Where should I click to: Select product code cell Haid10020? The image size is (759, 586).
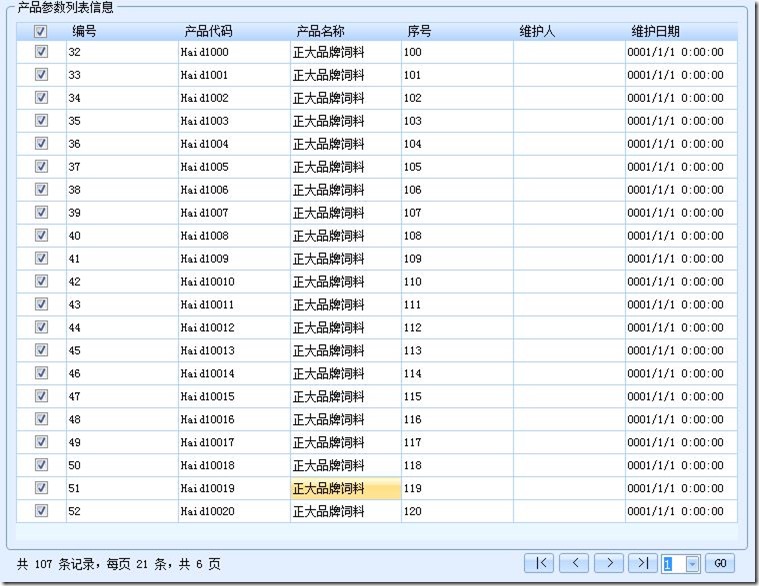pyautogui.click(x=234, y=511)
